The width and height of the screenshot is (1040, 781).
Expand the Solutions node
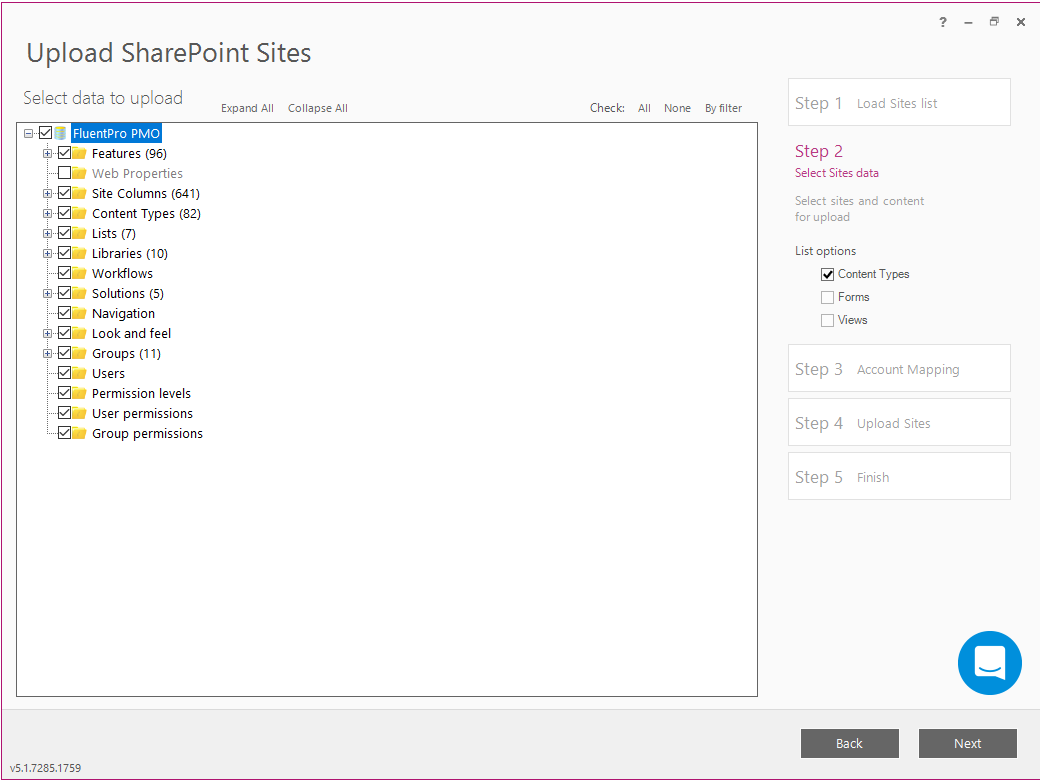point(48,294)
